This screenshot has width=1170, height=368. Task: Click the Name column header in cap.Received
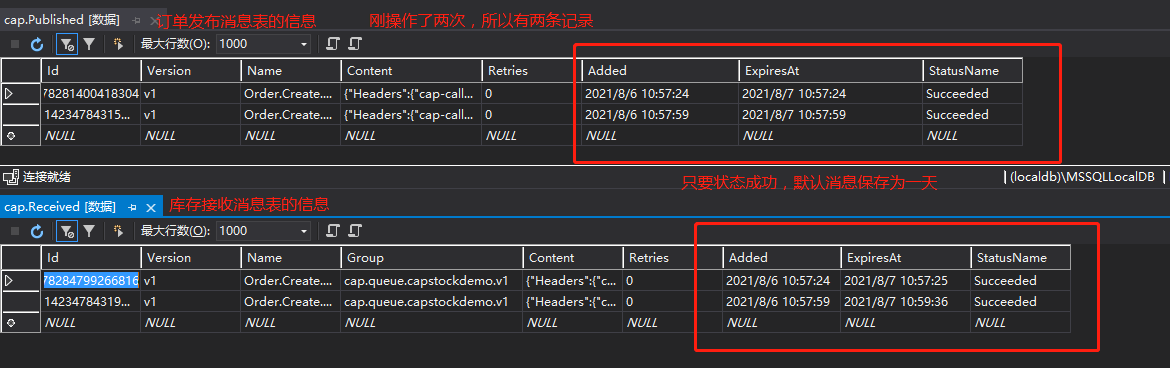click(x=291, y=258)
